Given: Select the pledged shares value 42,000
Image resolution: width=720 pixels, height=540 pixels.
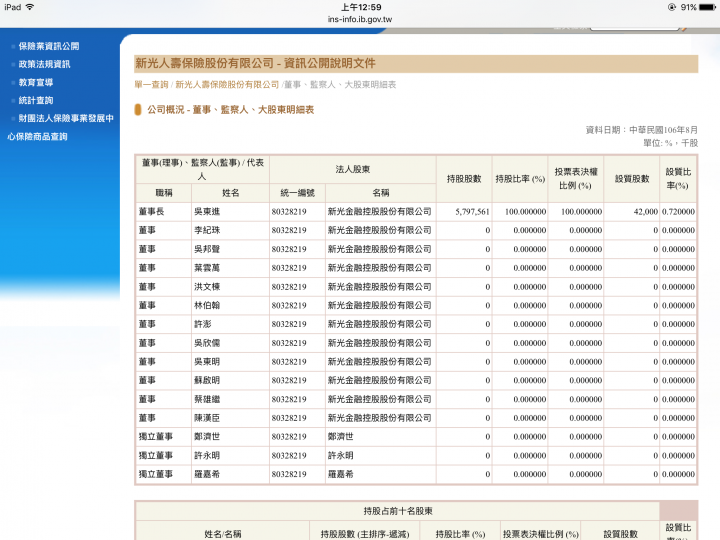Looking at the screenshot, I should 646,212.
